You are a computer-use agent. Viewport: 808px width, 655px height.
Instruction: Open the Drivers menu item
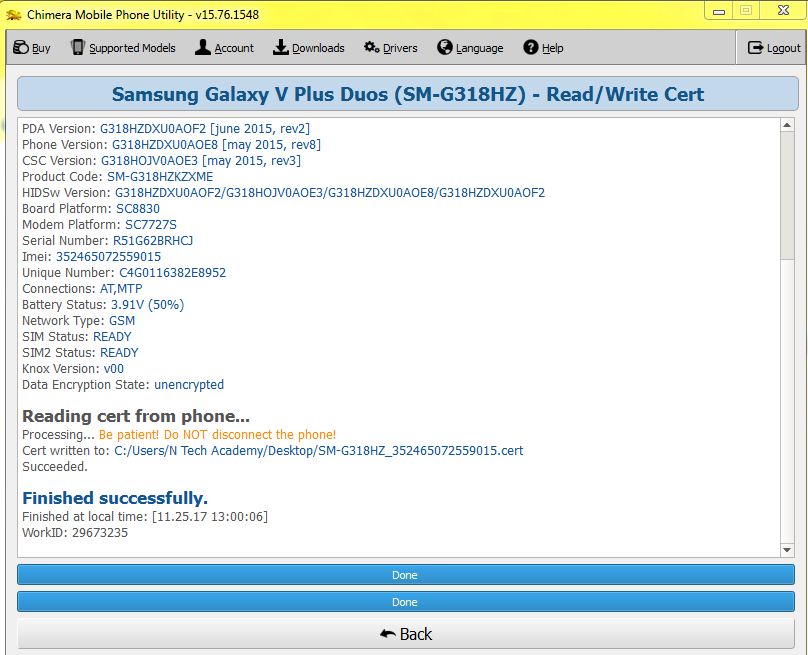pos(400,48)
